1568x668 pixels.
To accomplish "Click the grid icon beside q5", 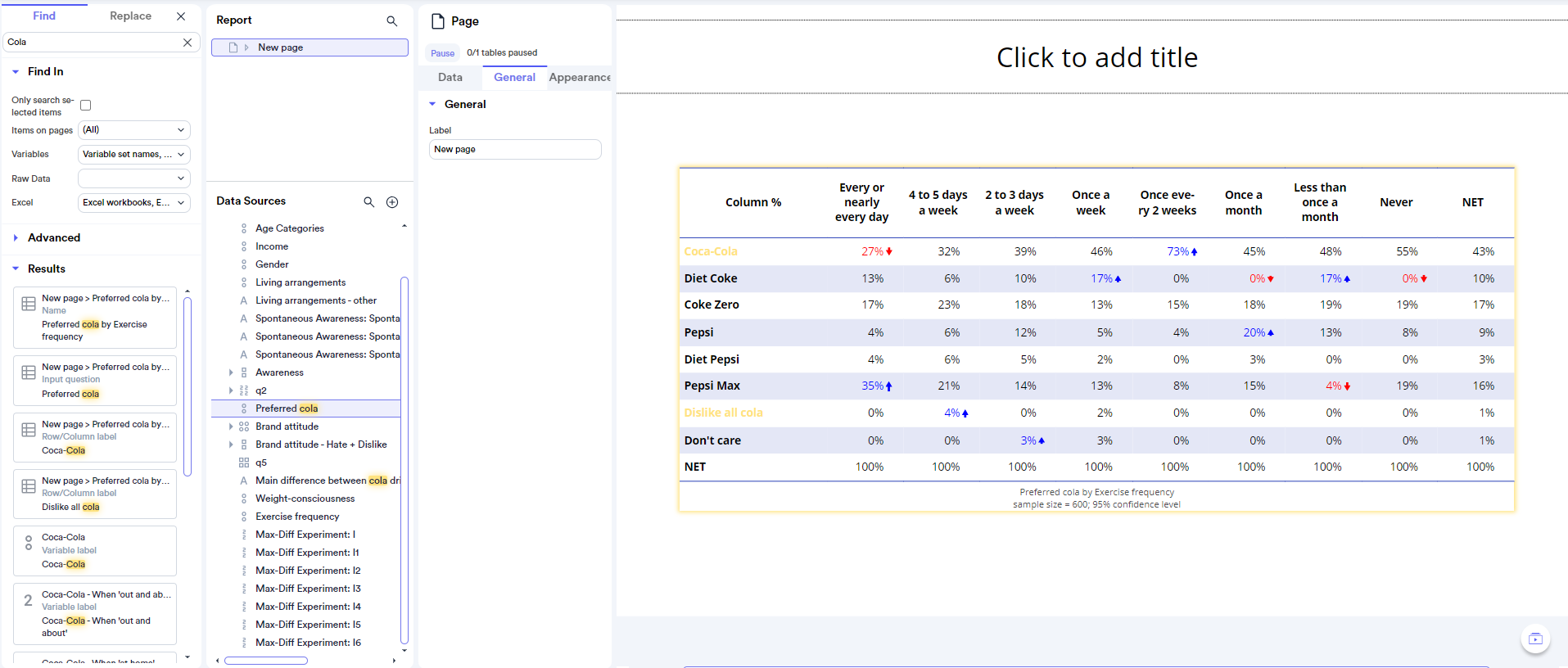I will pyautogui.click(x=244, y=463).
